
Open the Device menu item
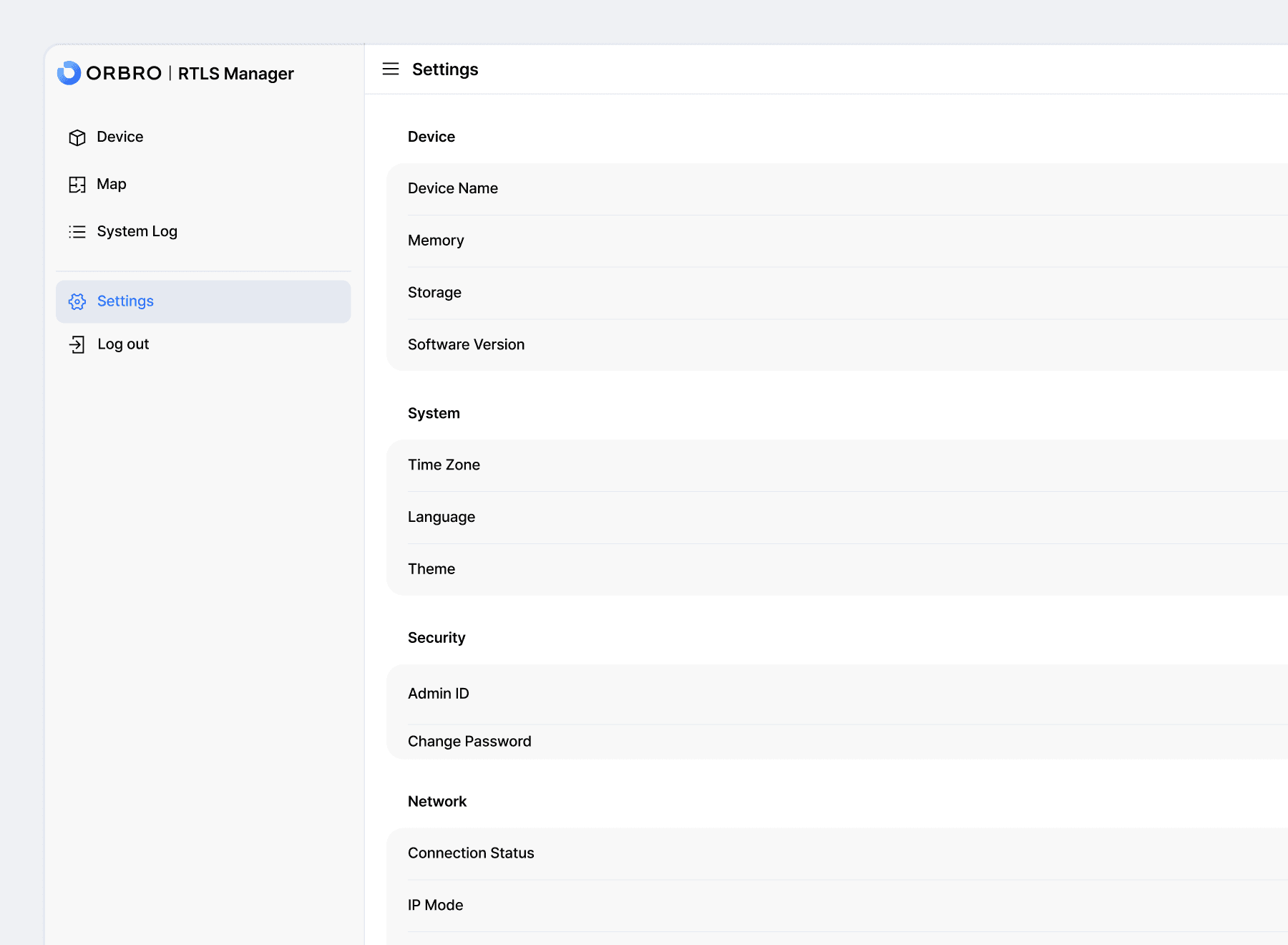click(120, 137)
